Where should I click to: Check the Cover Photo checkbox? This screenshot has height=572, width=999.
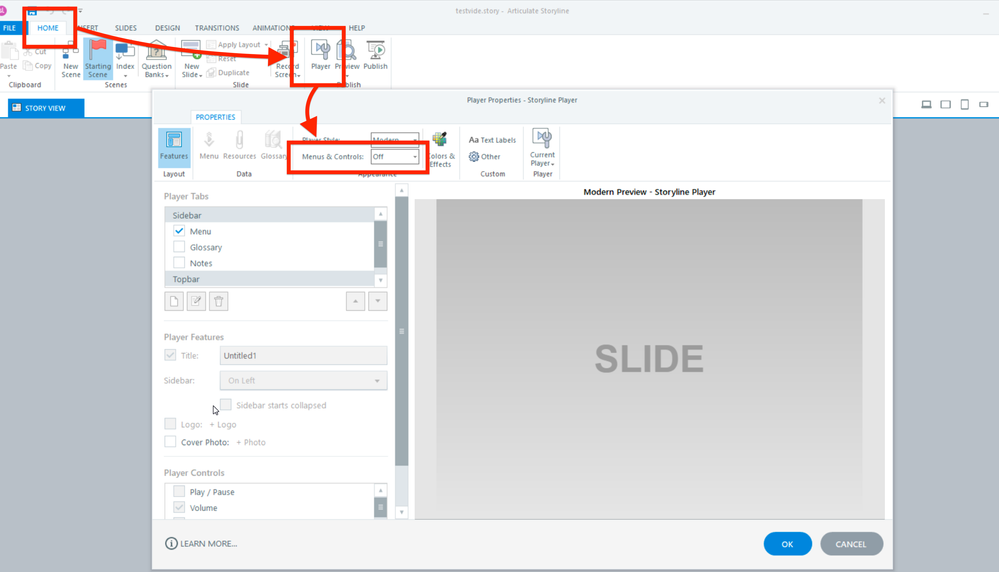[x=170, y=441]
